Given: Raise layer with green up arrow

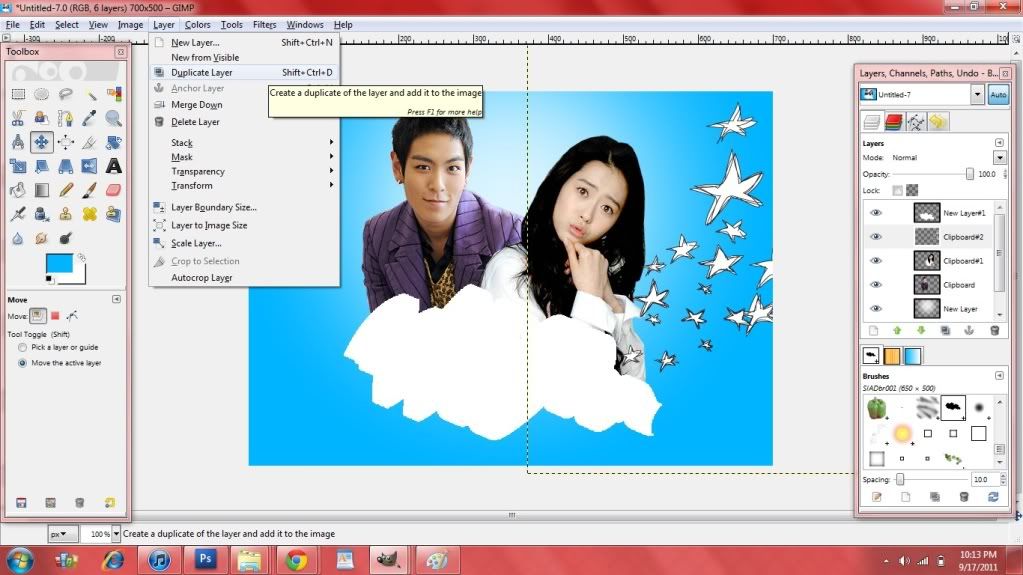Looking at the screenshot, I should [897, 331].
